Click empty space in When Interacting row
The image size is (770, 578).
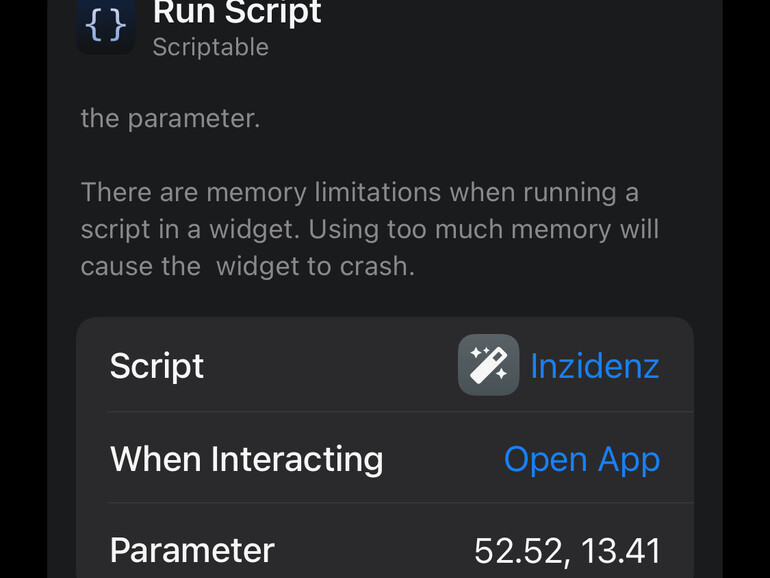pyautogui.click(x=443, y=459)
